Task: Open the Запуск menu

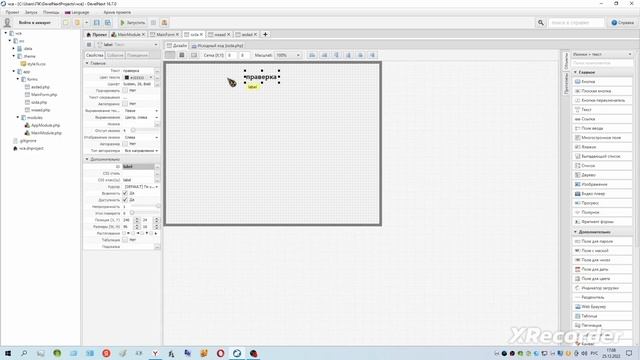Action: pyautogui.click(x=31, y=12)
